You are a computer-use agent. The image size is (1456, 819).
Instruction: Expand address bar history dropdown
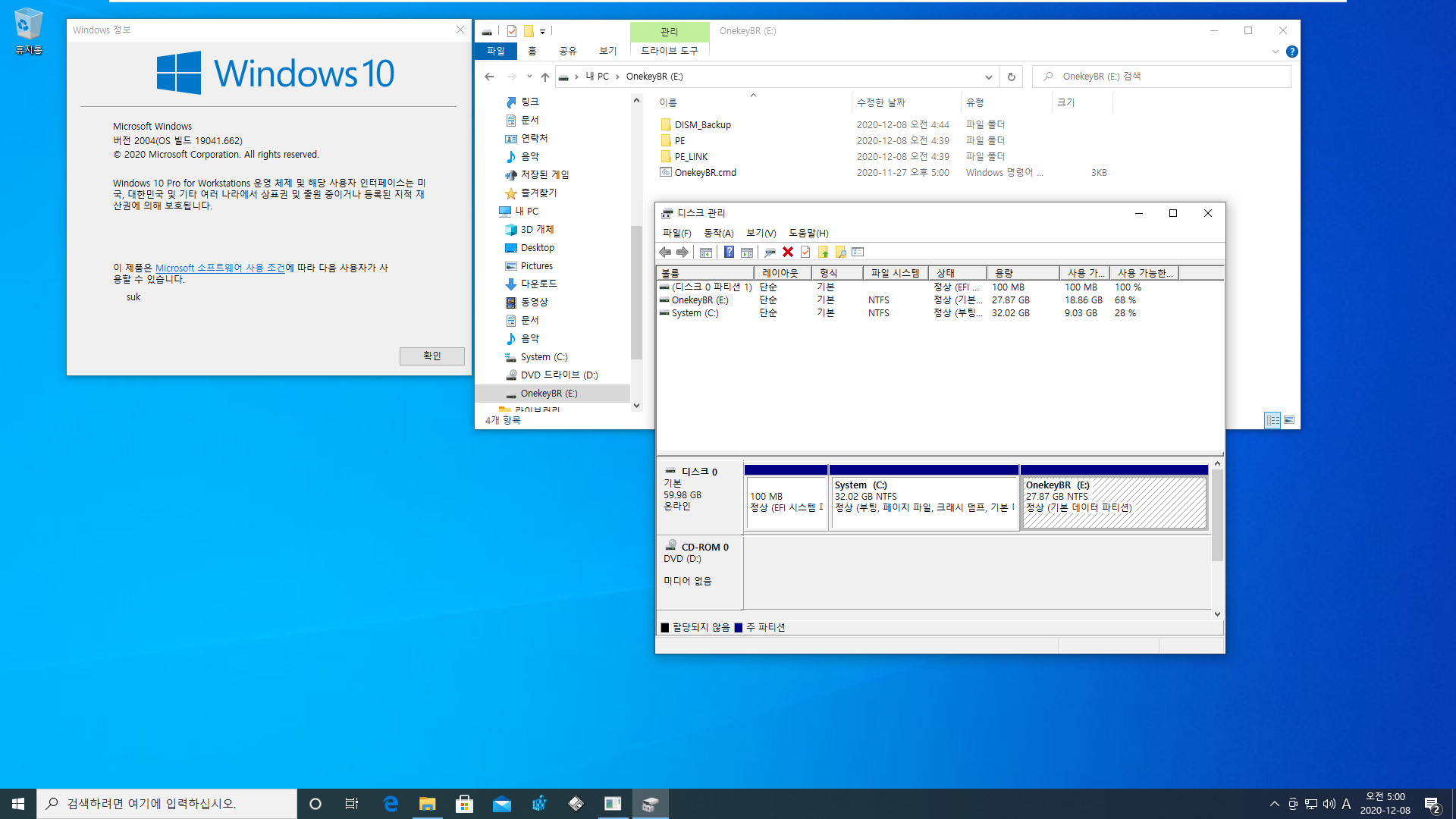[x=988, y=77]
